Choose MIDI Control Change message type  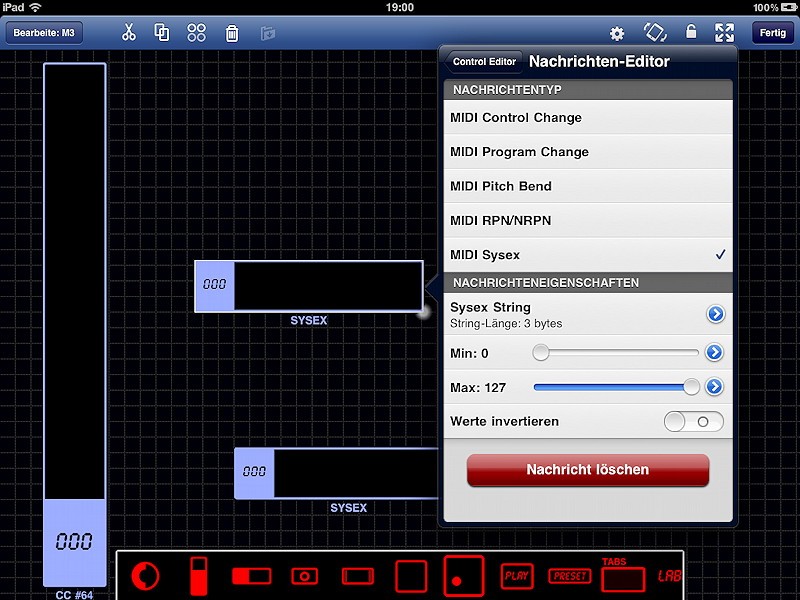(x=588, y=117)
